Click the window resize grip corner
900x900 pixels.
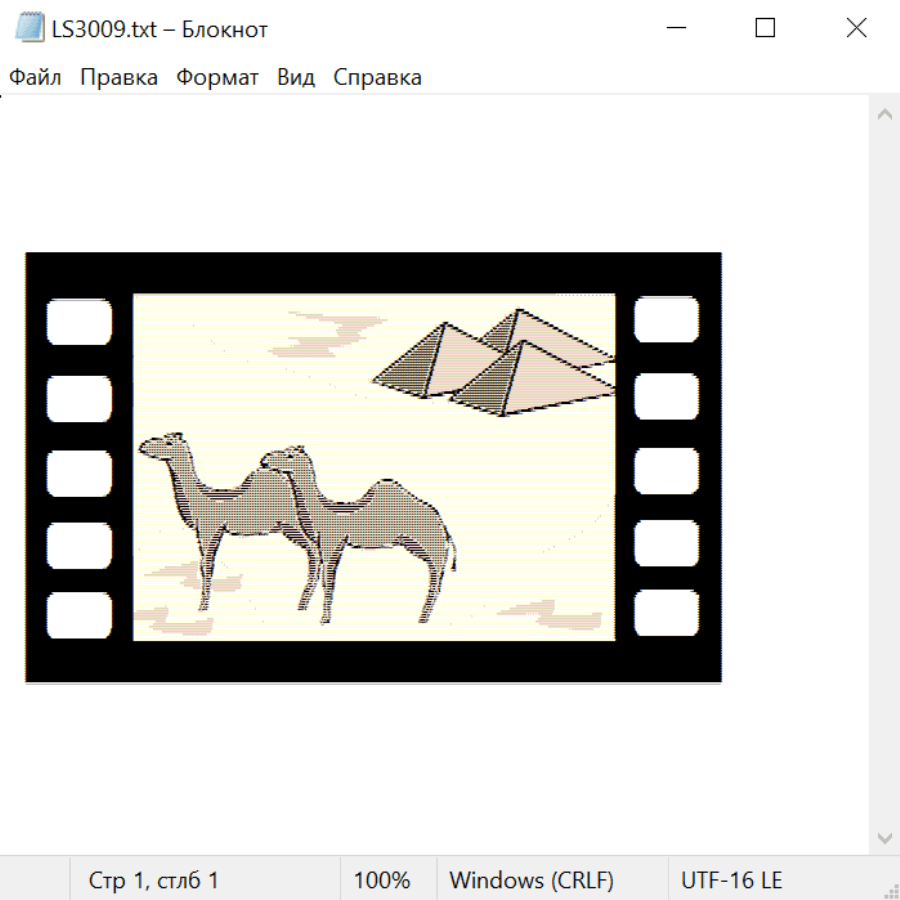pyautogui.click(x=891, y=891)
